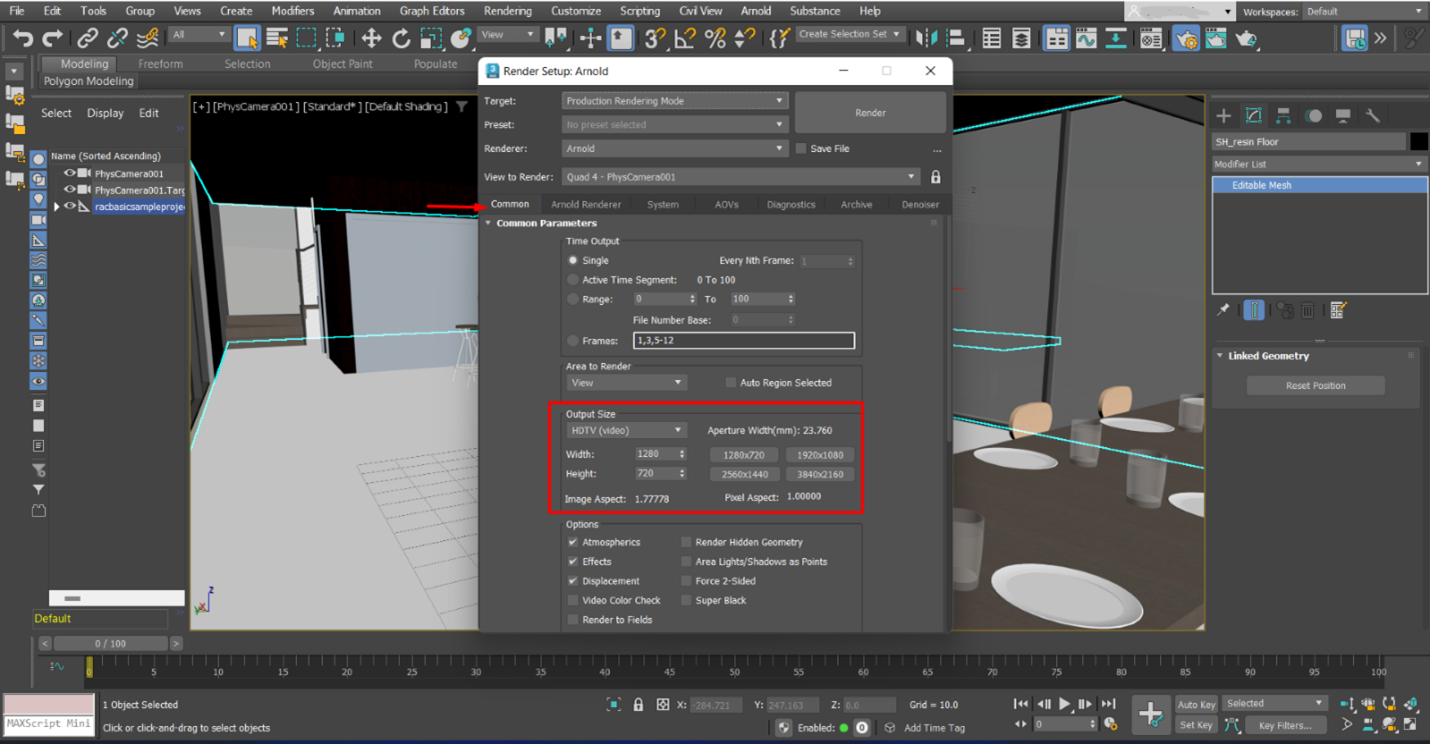The image size is (1430, 744).
Task: Select the Select and Rotate tool
Action: 402,38
